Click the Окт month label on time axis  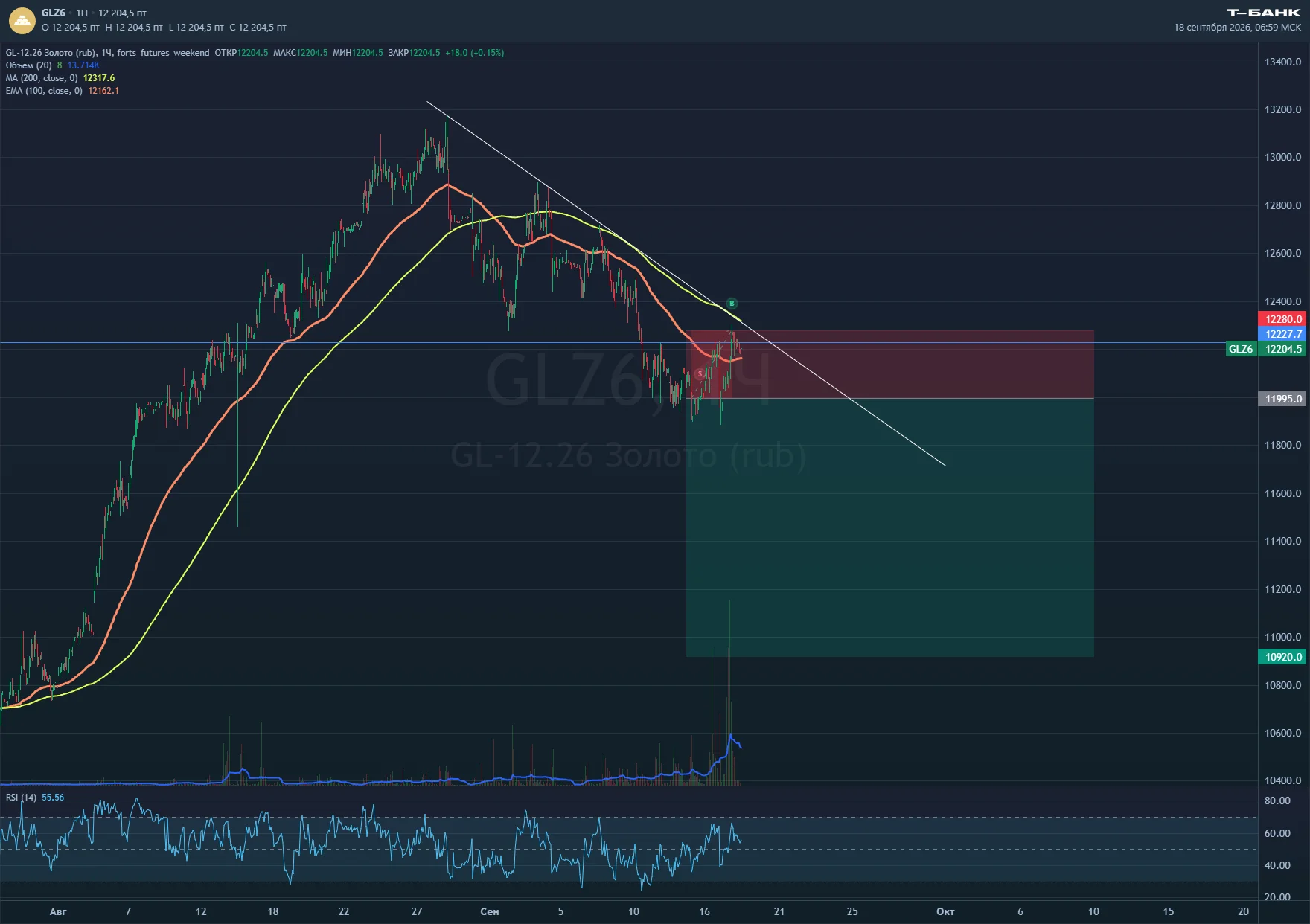(945, 911)
